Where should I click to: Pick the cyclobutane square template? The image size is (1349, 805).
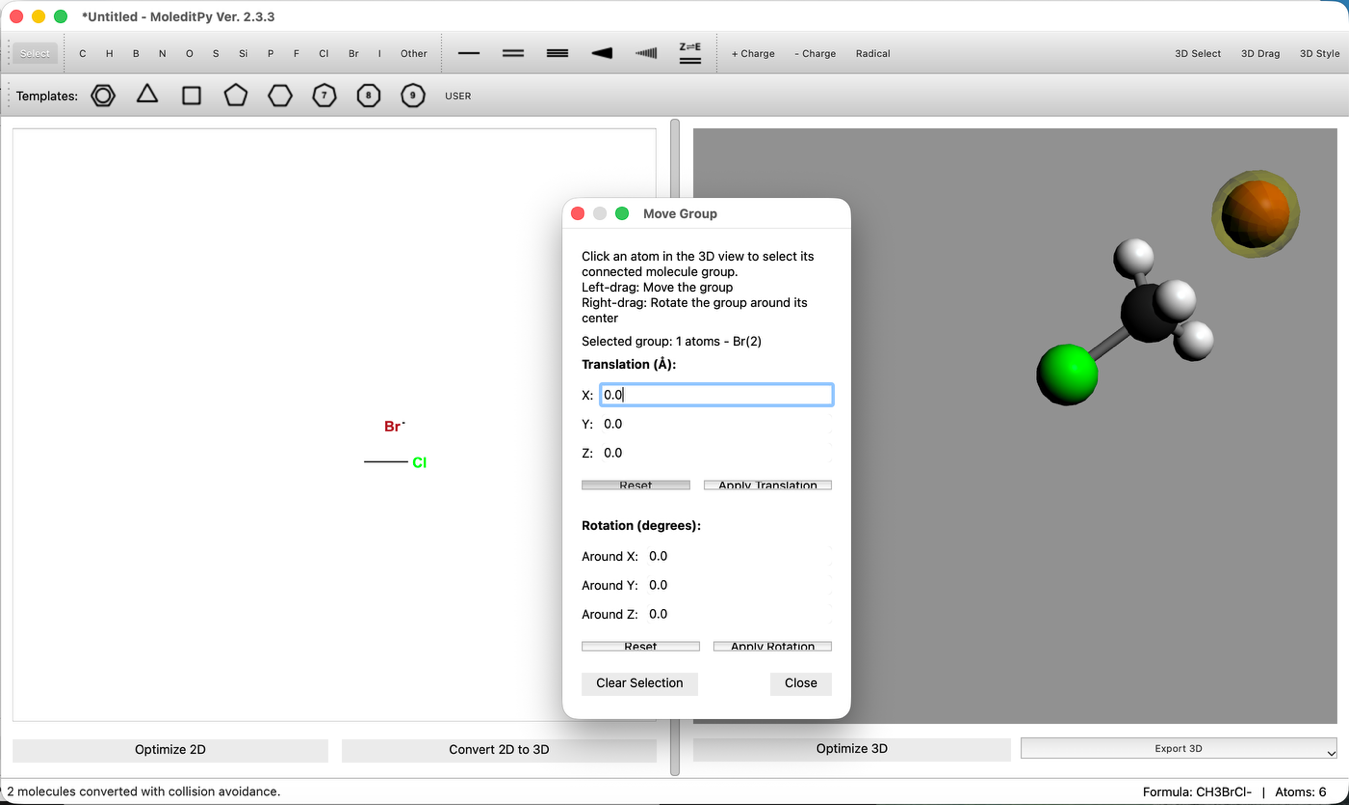pyautogui.click(x=191, y=96)
